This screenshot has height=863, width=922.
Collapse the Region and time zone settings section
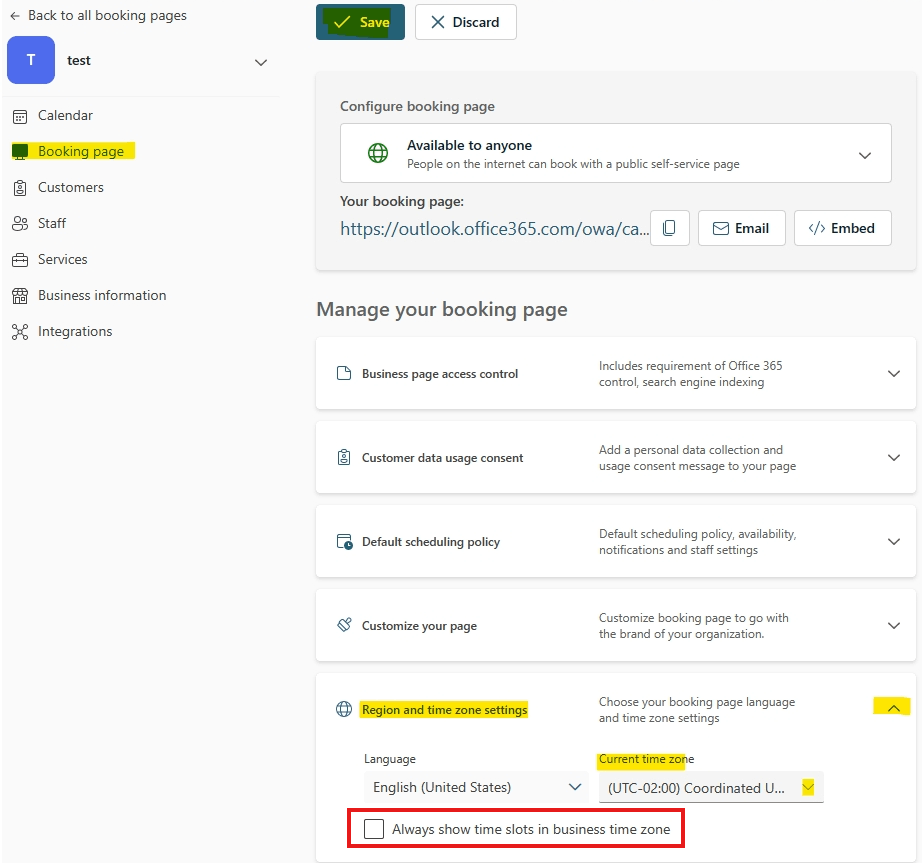[x=891, y=706]
